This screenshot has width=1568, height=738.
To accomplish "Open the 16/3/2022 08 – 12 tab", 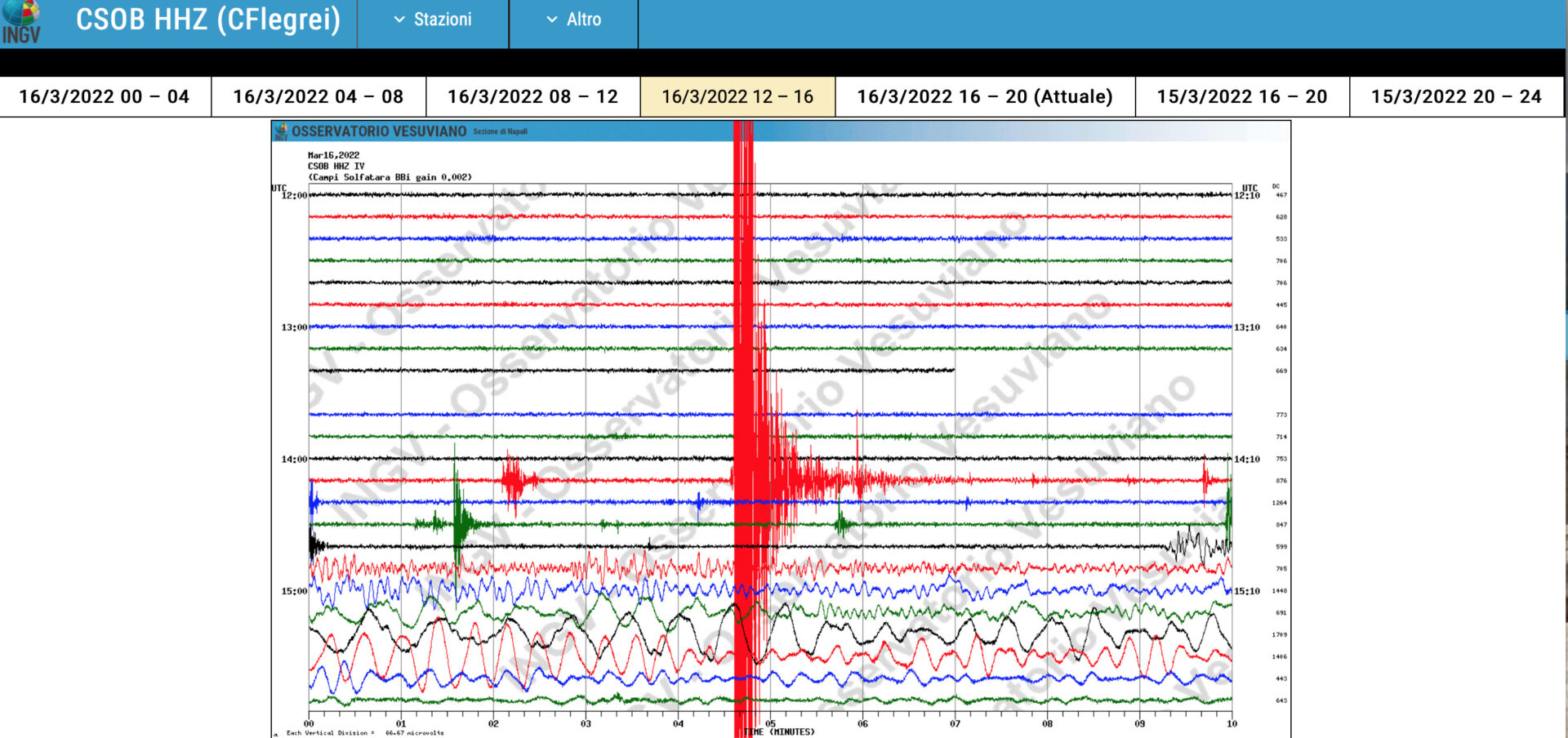I will pos(532,97).
